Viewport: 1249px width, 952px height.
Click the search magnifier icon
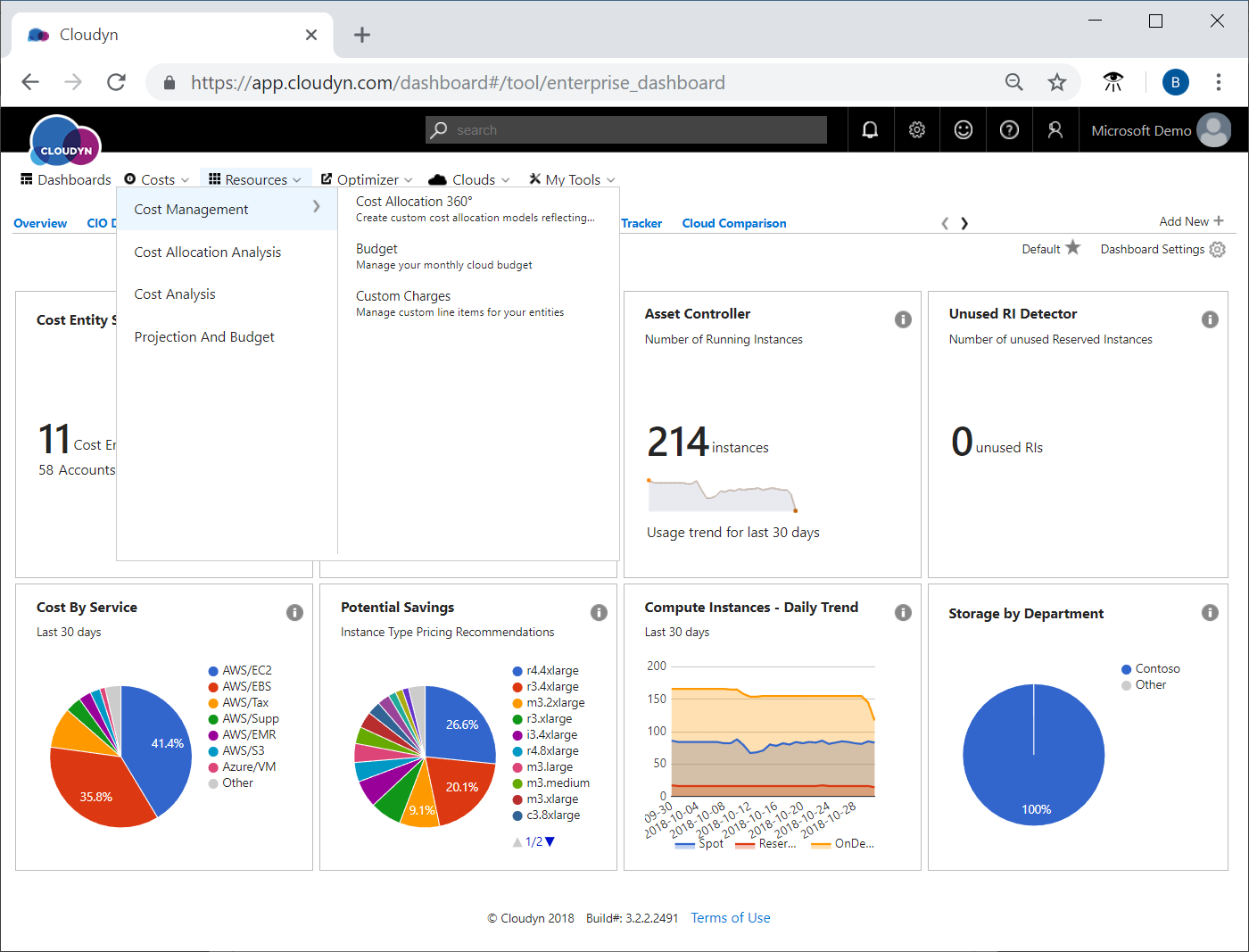tap(439, 130)
